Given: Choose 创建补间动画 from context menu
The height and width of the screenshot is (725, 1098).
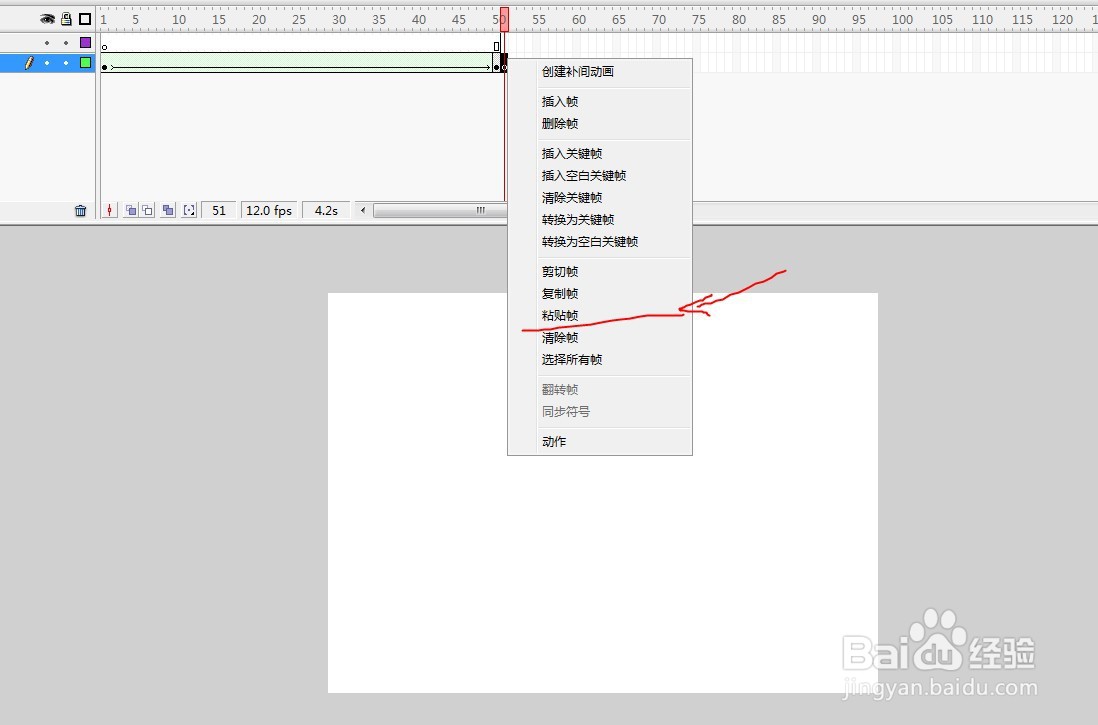Looking at the screenshot, I should [599, 71].
